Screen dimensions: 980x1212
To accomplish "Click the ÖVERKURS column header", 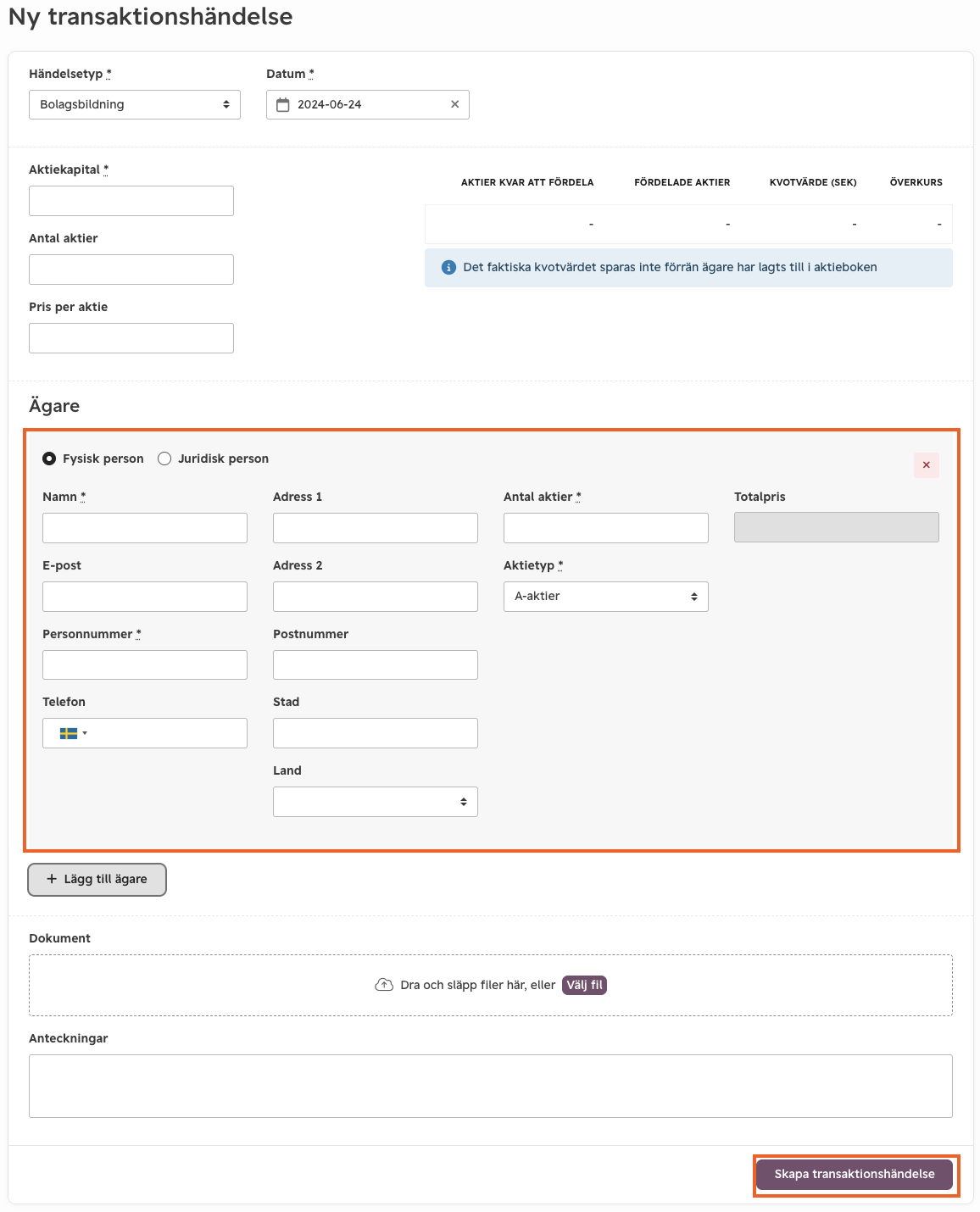I will 916,182.
